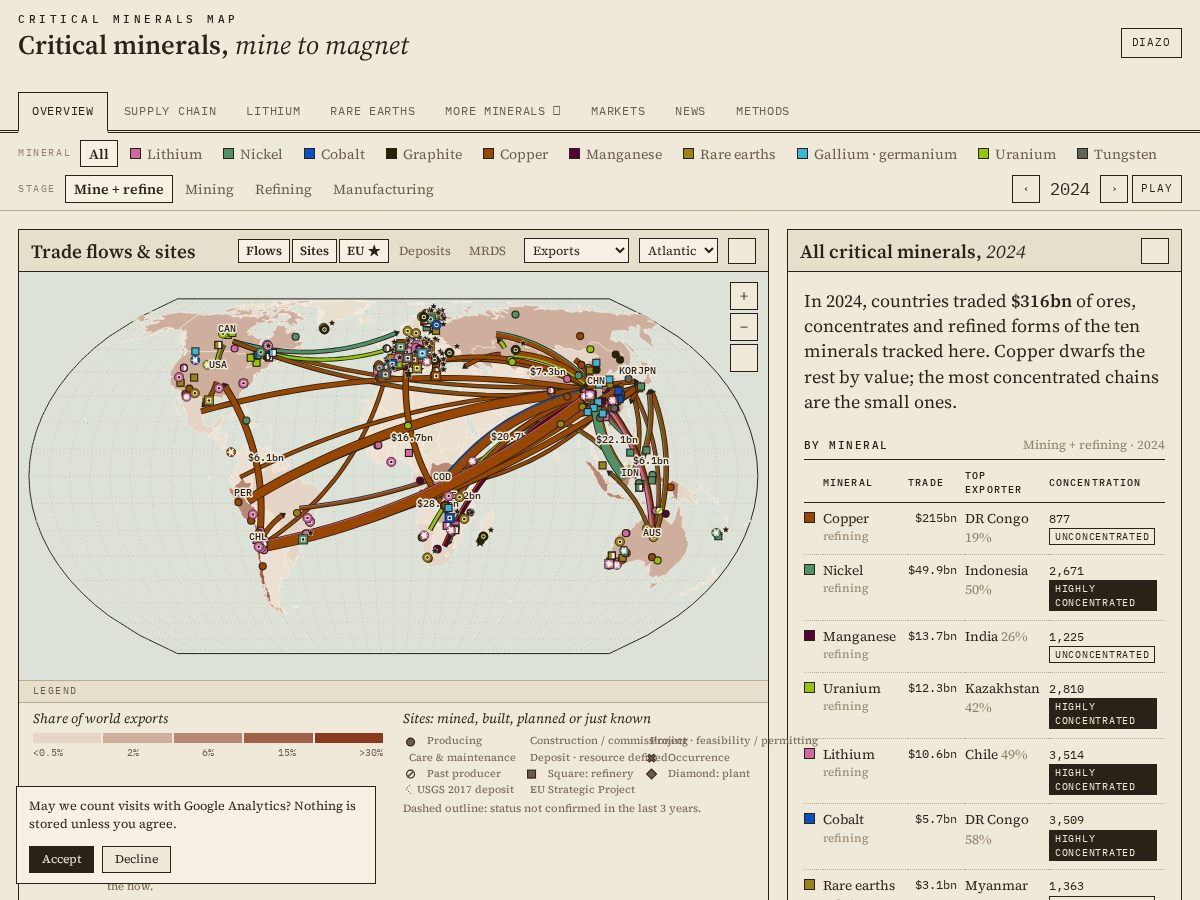The image size is (1200, 900).
Task: Click Indonesia in the Top Exporter column
Action: (996, 570)
